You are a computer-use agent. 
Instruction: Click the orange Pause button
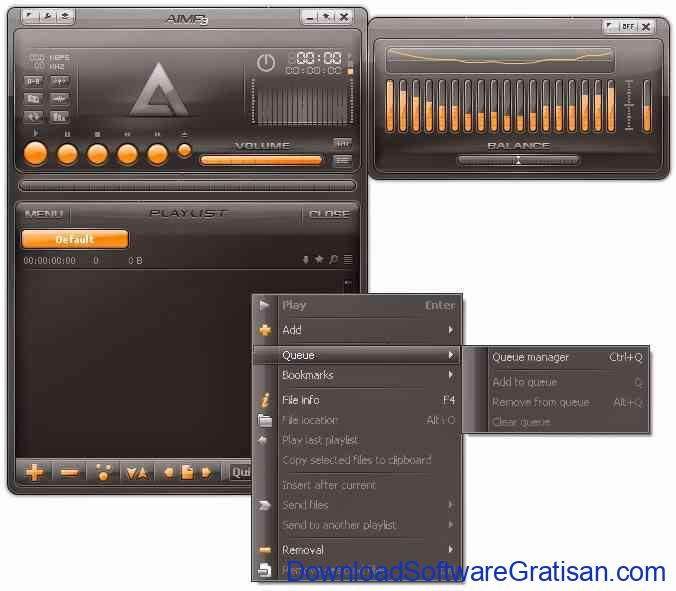pos(67,154)
